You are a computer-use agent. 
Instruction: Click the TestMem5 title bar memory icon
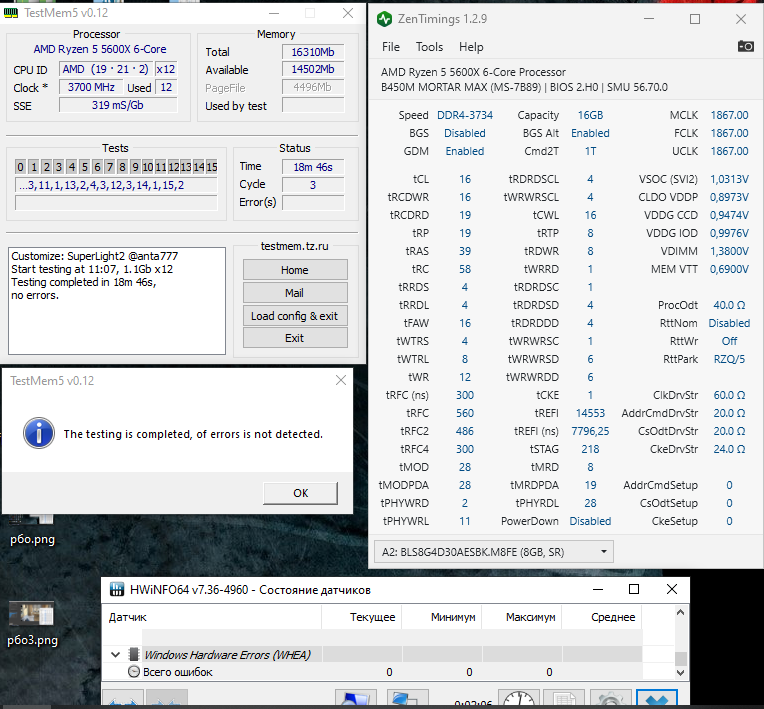pyautogui.click(x=11, y=13)
